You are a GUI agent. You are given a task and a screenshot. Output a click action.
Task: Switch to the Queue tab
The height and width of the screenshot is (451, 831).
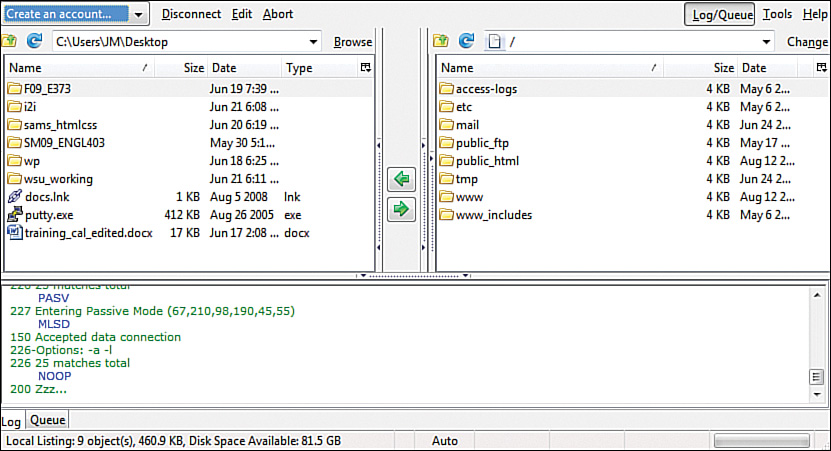(48, 420)
